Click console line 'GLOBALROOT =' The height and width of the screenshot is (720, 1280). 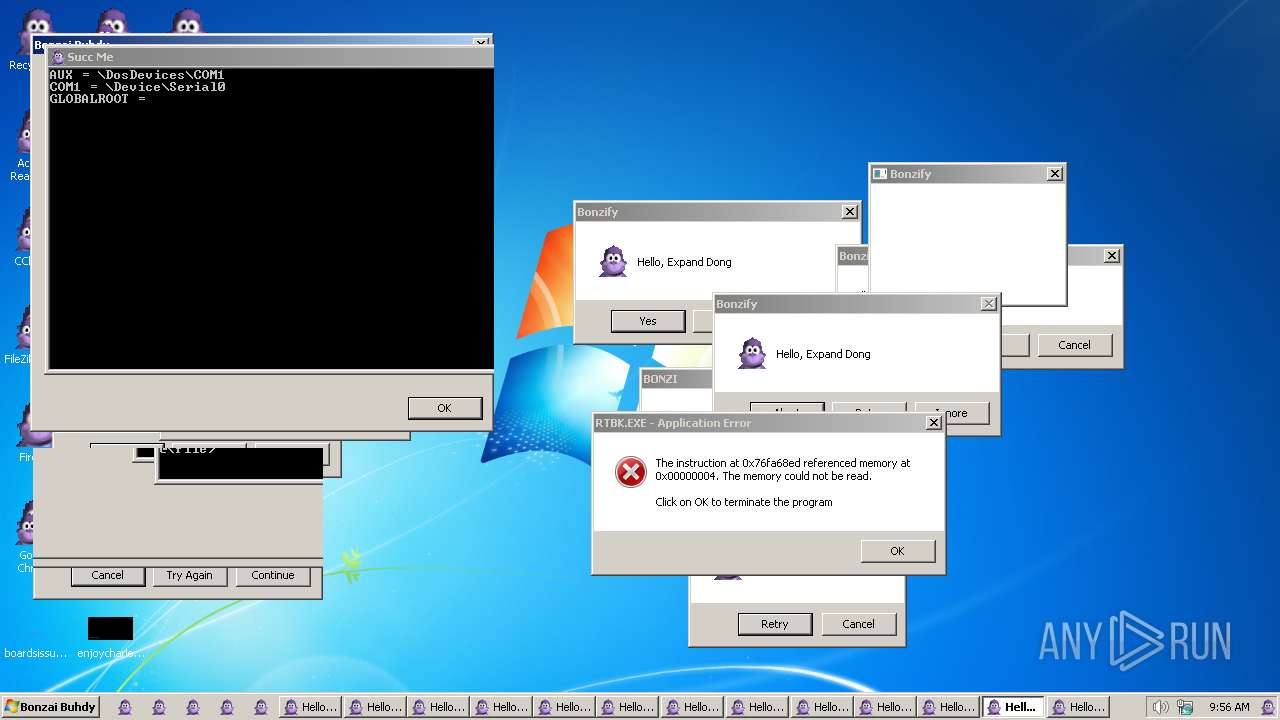pyautogui.click(x=98, y=99)
